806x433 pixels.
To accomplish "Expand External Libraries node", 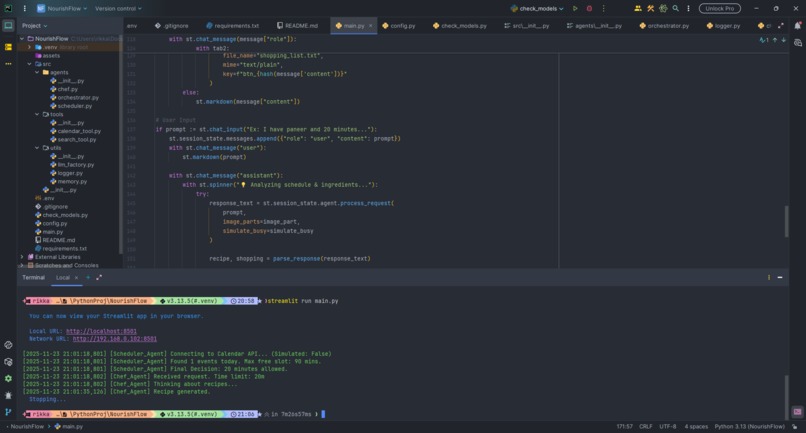I will coord(22,257).
